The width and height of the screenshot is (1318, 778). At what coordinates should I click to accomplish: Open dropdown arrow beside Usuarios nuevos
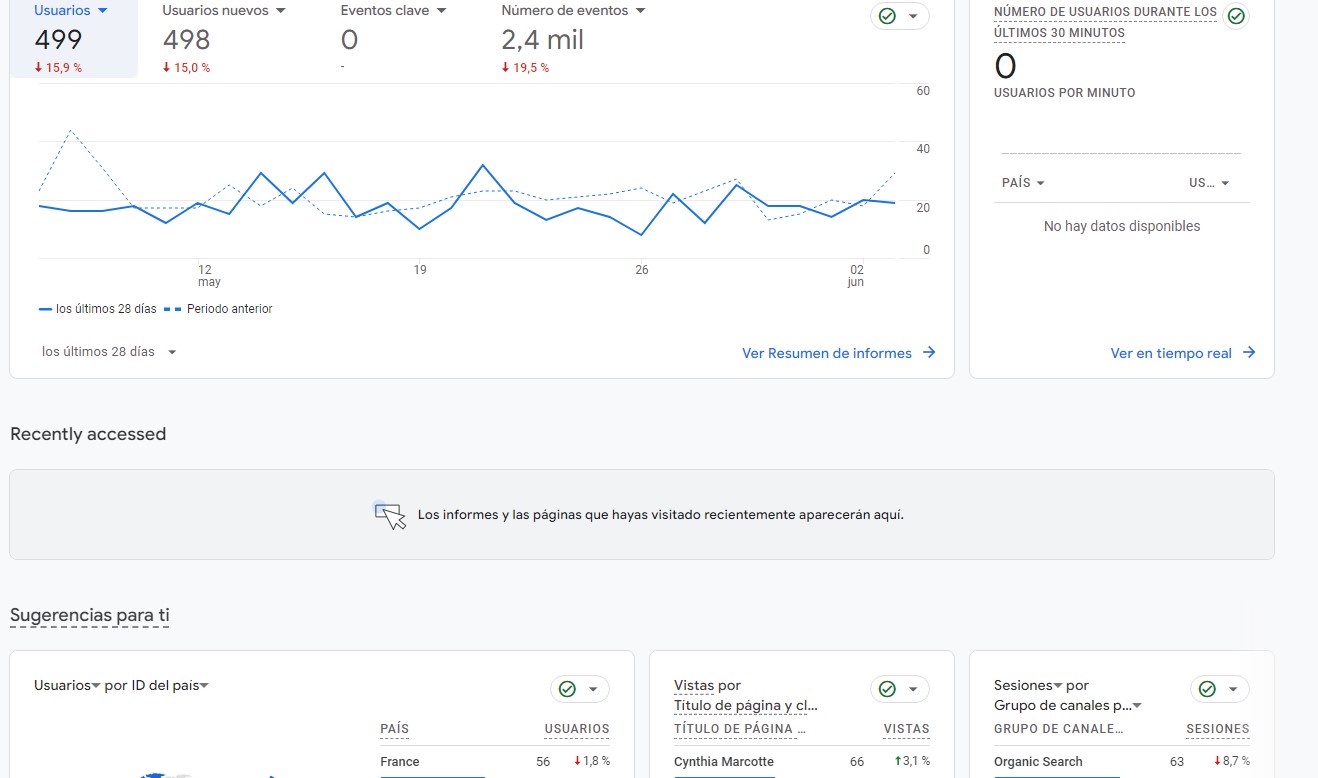[x=280, y=11]
